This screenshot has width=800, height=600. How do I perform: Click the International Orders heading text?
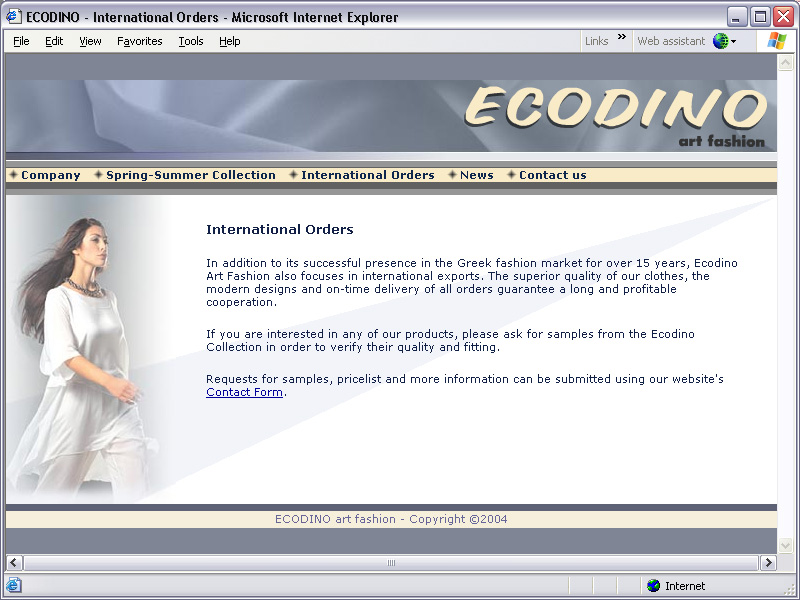[x=280, y=230]
